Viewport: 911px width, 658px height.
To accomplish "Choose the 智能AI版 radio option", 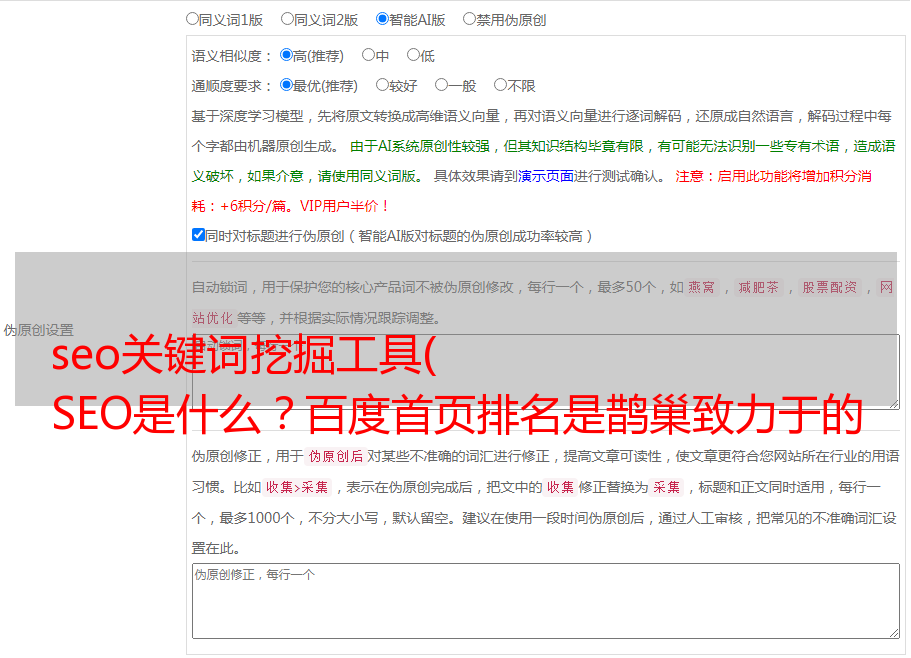I will pos(382,19).
